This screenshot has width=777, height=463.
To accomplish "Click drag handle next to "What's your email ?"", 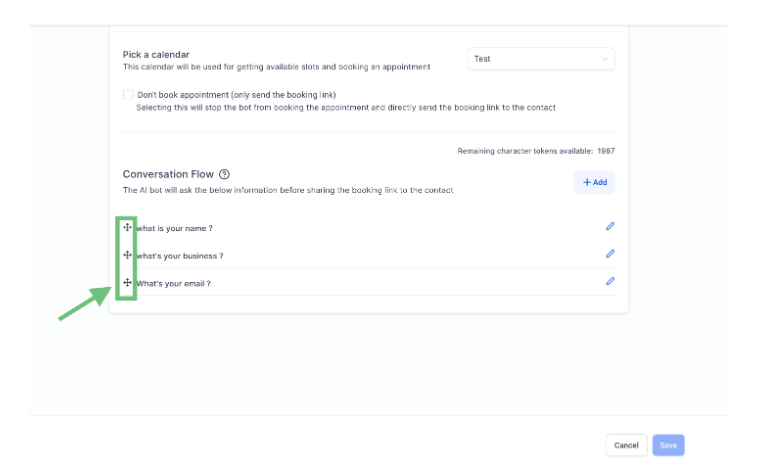I will 127,283.
